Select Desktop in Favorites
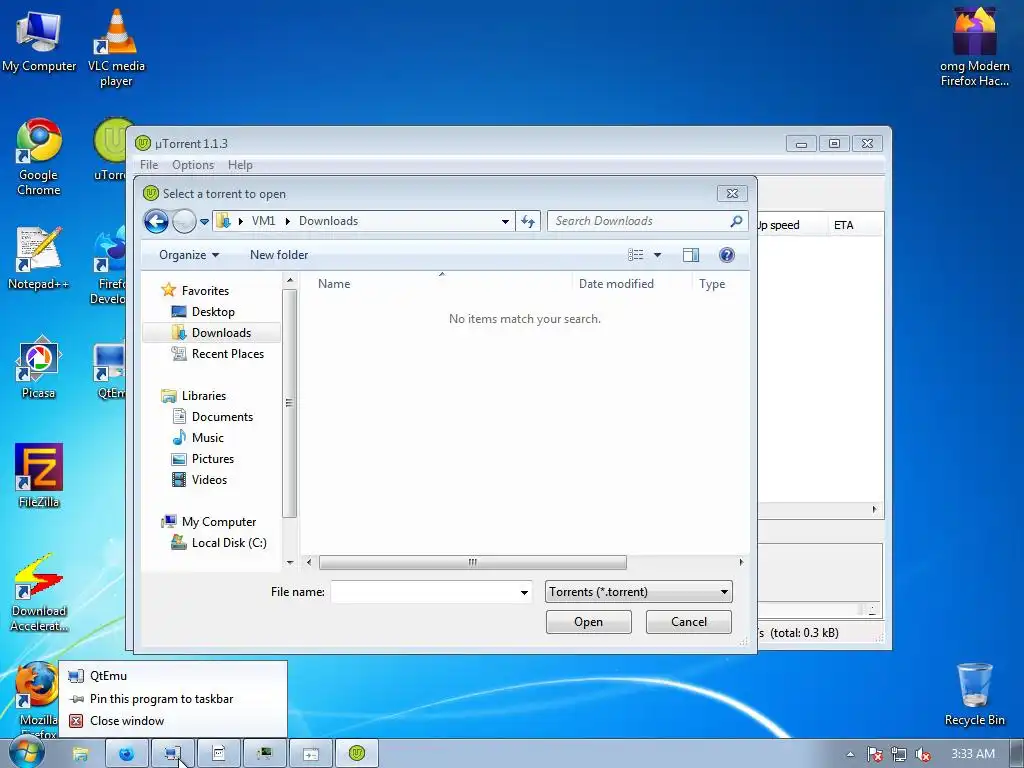This screenshot has width=1024, height=768. (212, 312)
